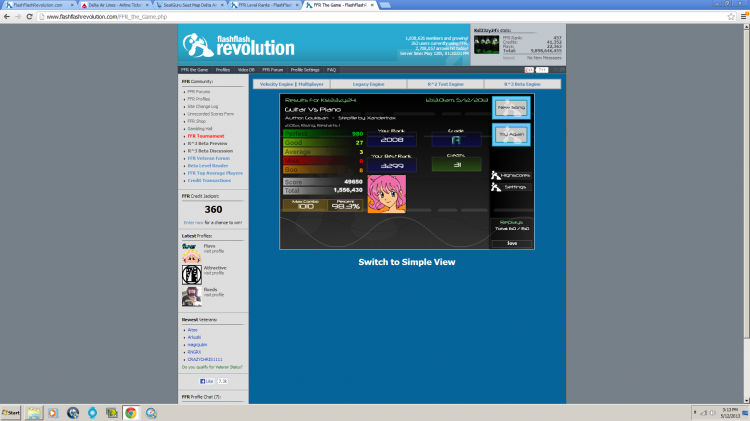Reload the page with the refresh icon
Viewport: 750px width, 421px height.
point(29,17)
